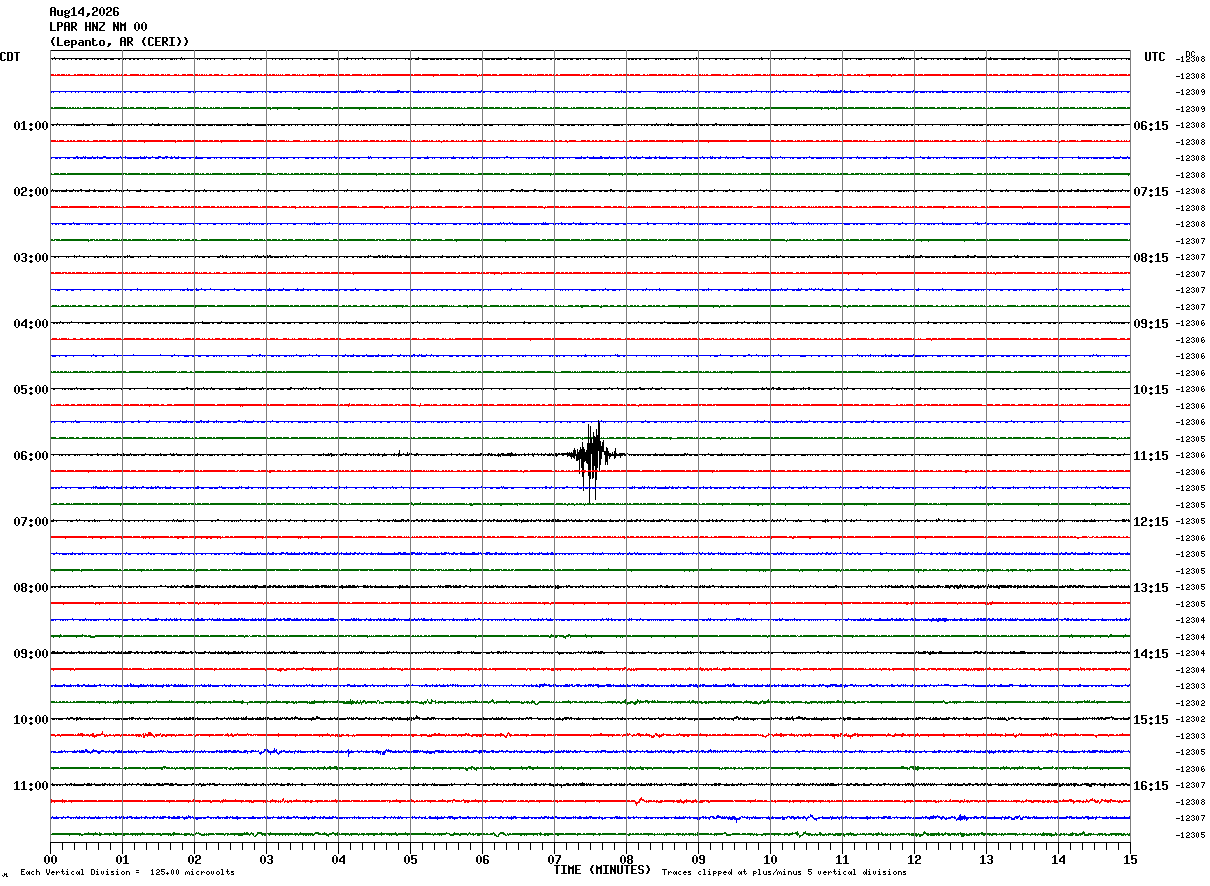1210x886 pixels.
Task: Click the TIME (MINUTES) axis title
Action: [x=602, y=870]
